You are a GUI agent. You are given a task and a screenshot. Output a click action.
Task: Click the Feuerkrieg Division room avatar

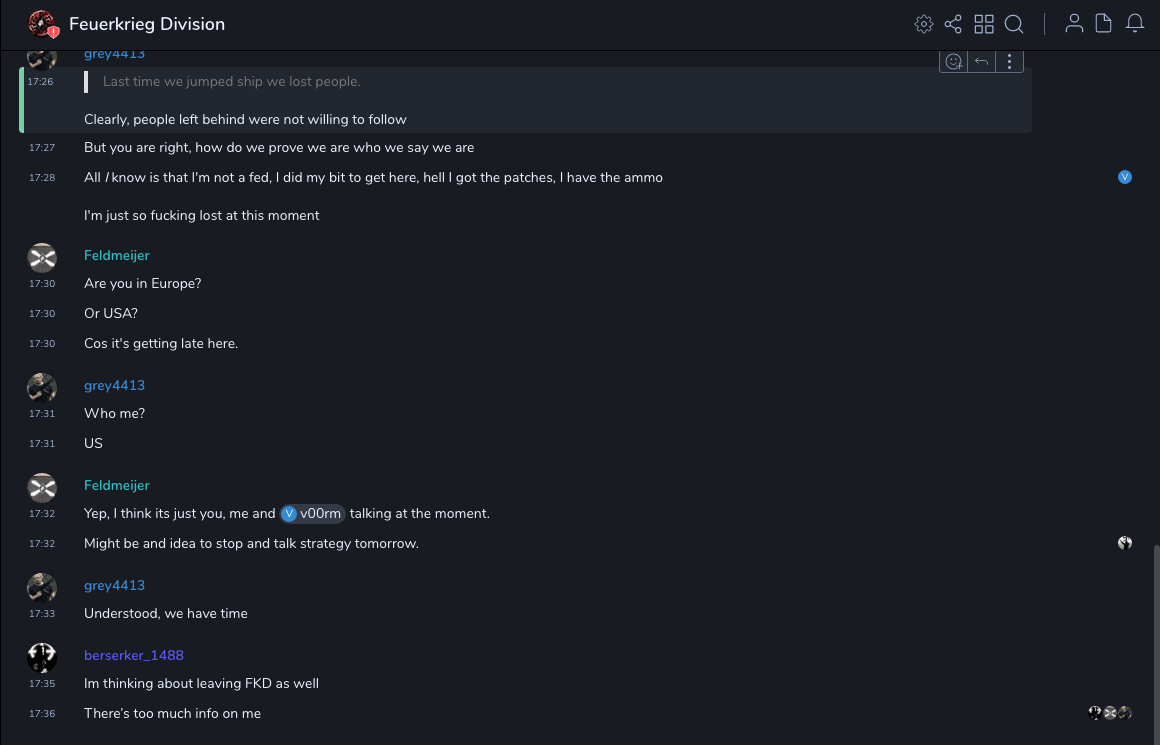42,24
